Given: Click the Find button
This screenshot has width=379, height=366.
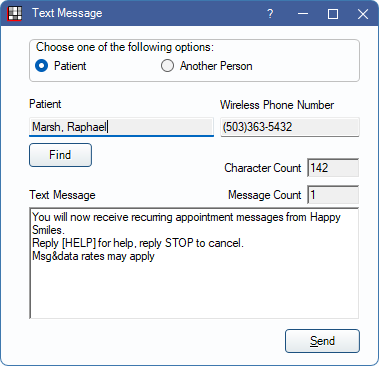Looking at the screenshot, I should (x=60, y=155).
